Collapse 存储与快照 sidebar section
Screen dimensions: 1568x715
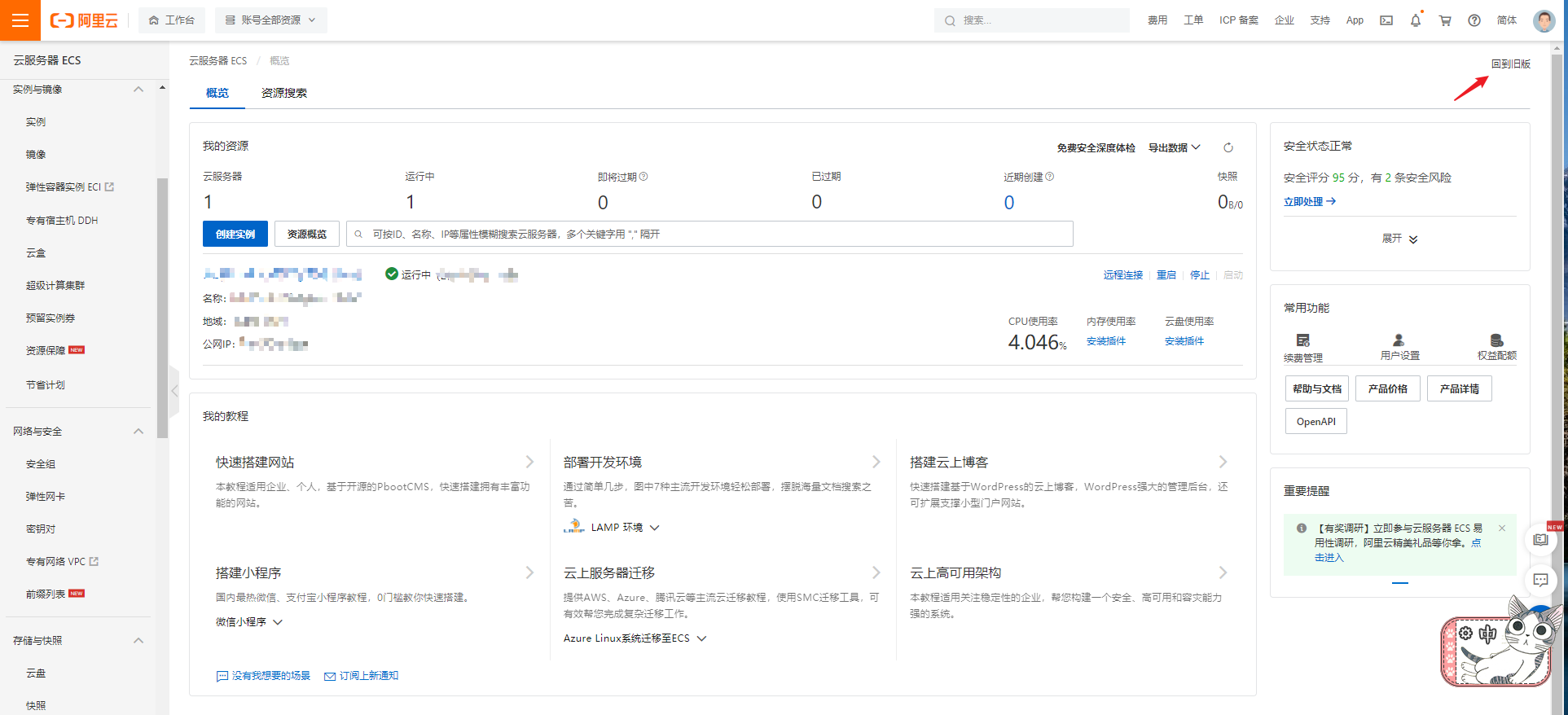click(x=138, y=641)
